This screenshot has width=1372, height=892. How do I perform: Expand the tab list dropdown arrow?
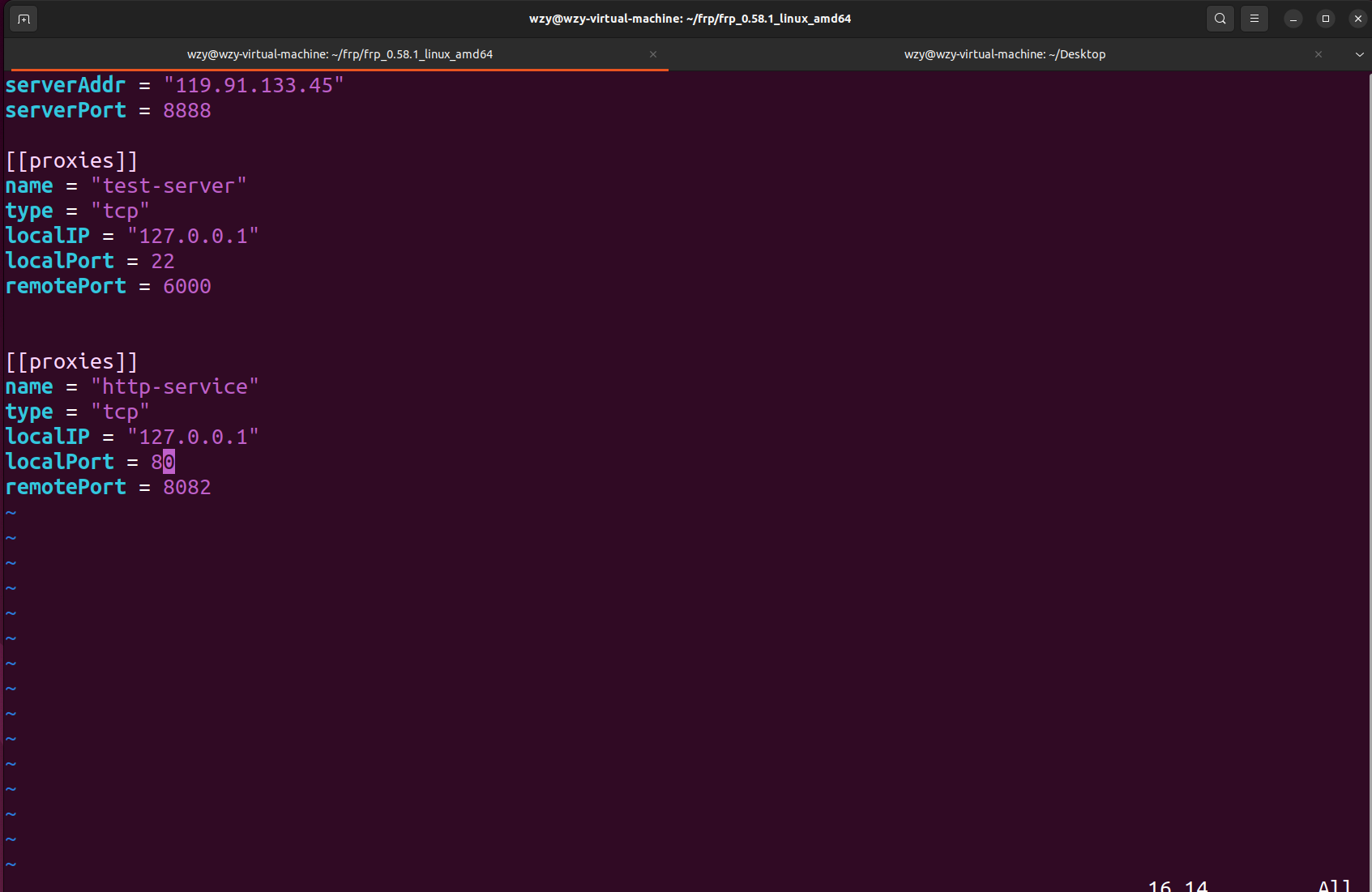tap(1360, 54)
